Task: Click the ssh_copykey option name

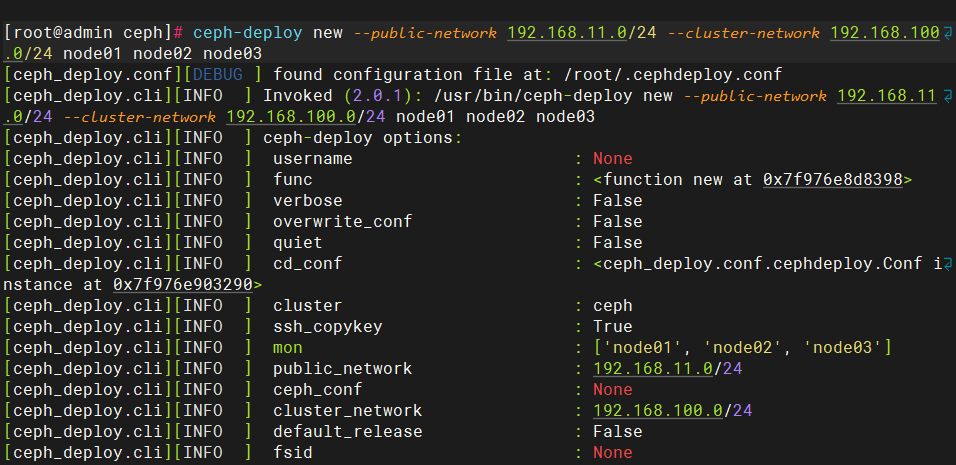Action: click(x=327, y=326)
